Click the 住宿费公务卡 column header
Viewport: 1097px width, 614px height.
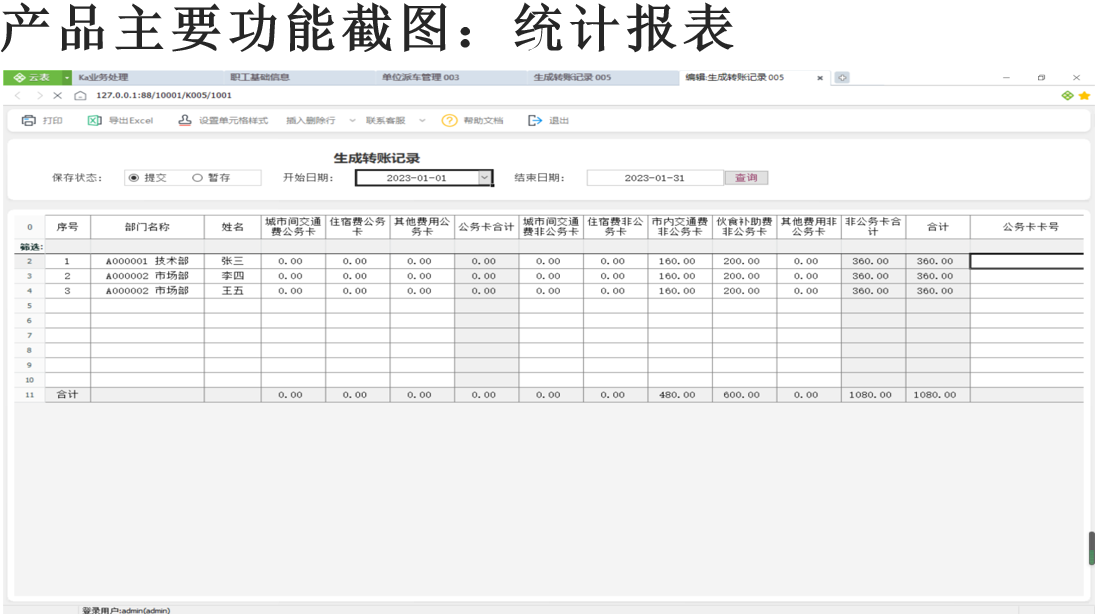tap(358, 227)
